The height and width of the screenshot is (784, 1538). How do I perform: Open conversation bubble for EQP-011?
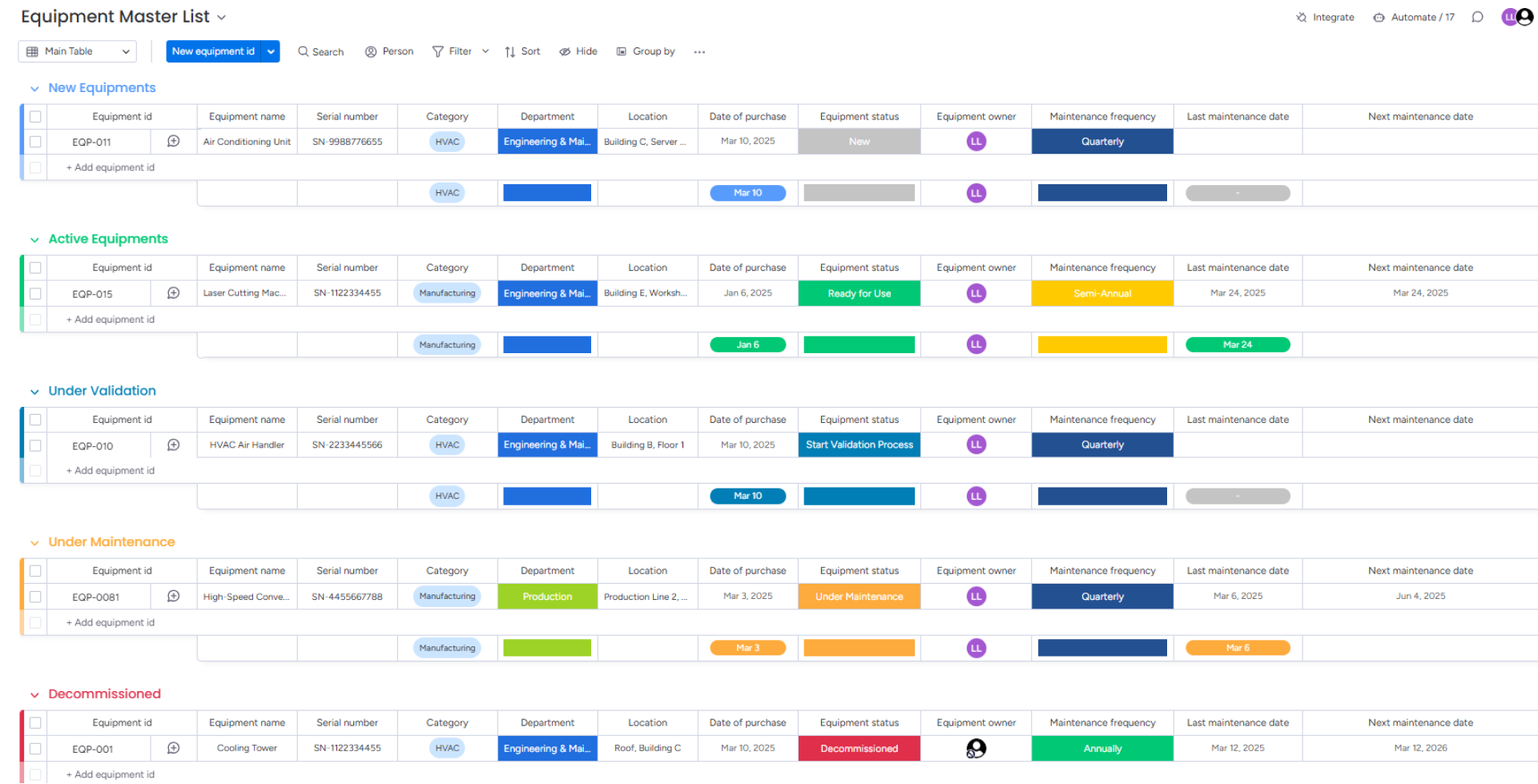tap(173, 141)
